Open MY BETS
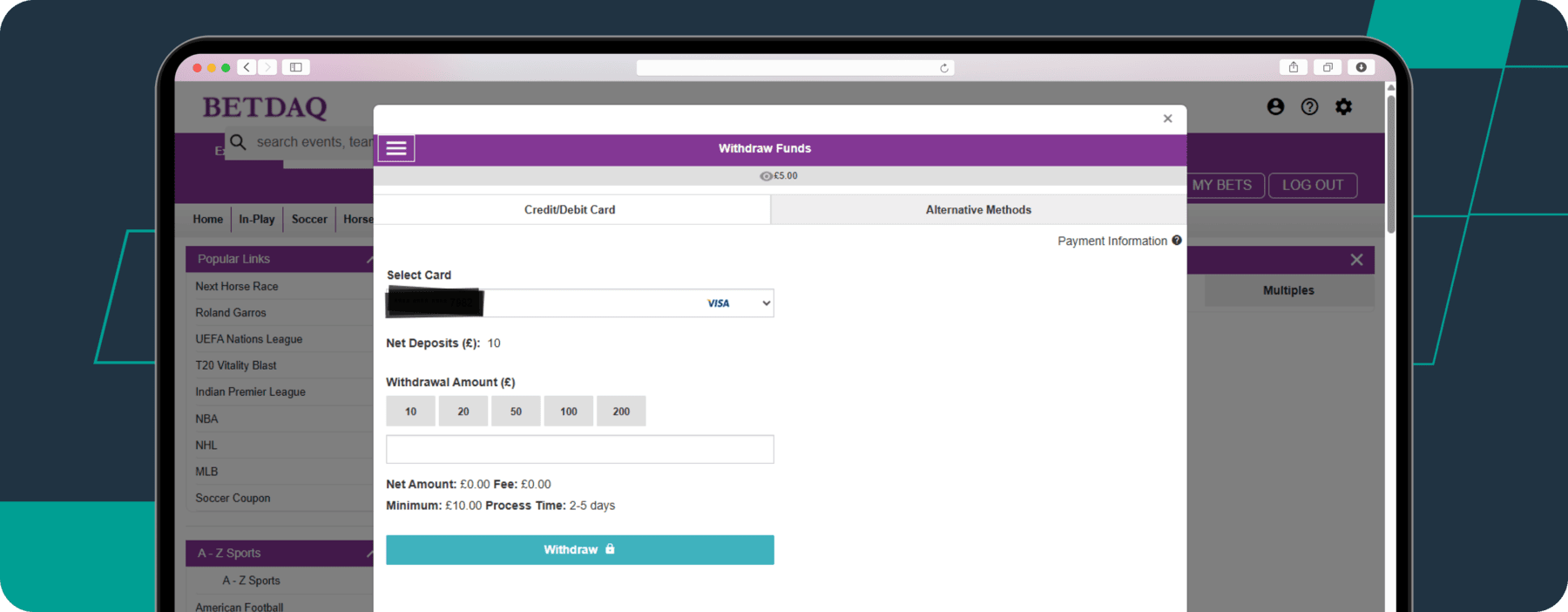Viewport: 1568px width, 612px height. tap(1222, 185)
